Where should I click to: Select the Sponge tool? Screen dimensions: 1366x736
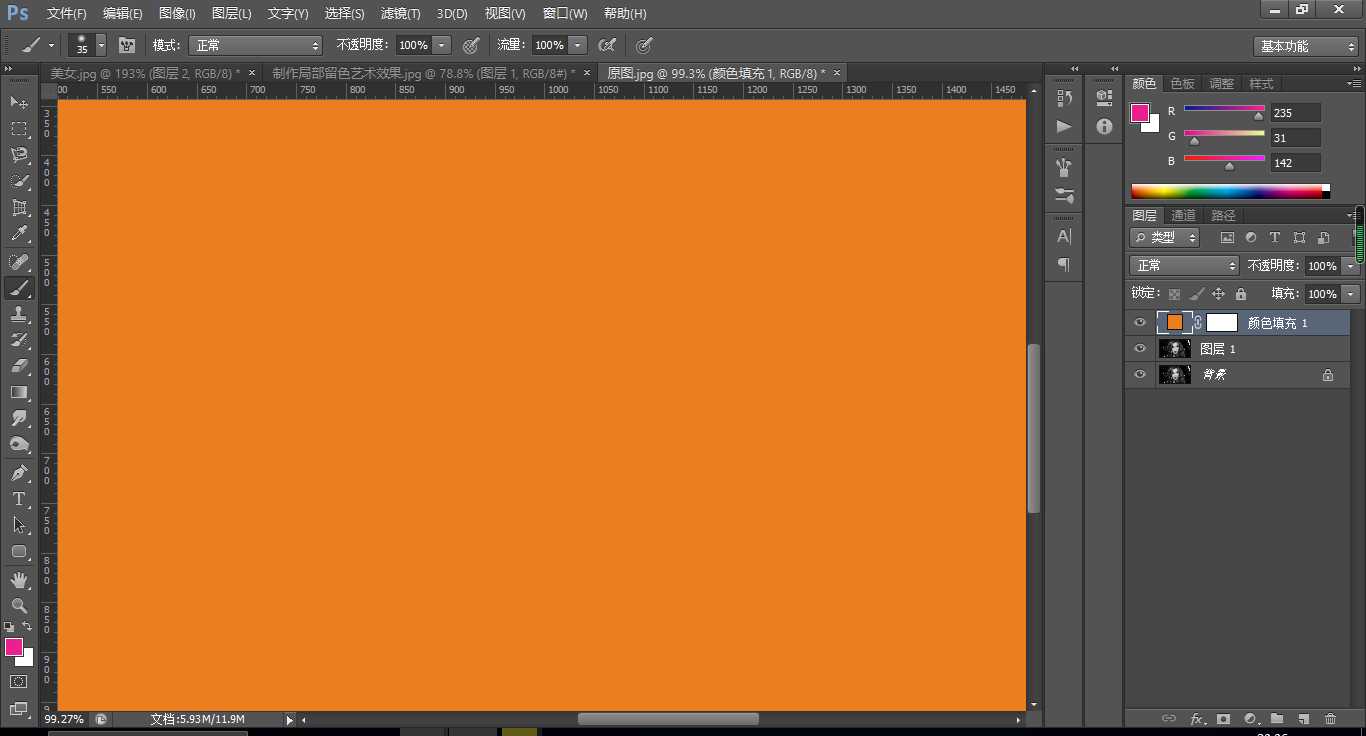click(x=19, y=444)
